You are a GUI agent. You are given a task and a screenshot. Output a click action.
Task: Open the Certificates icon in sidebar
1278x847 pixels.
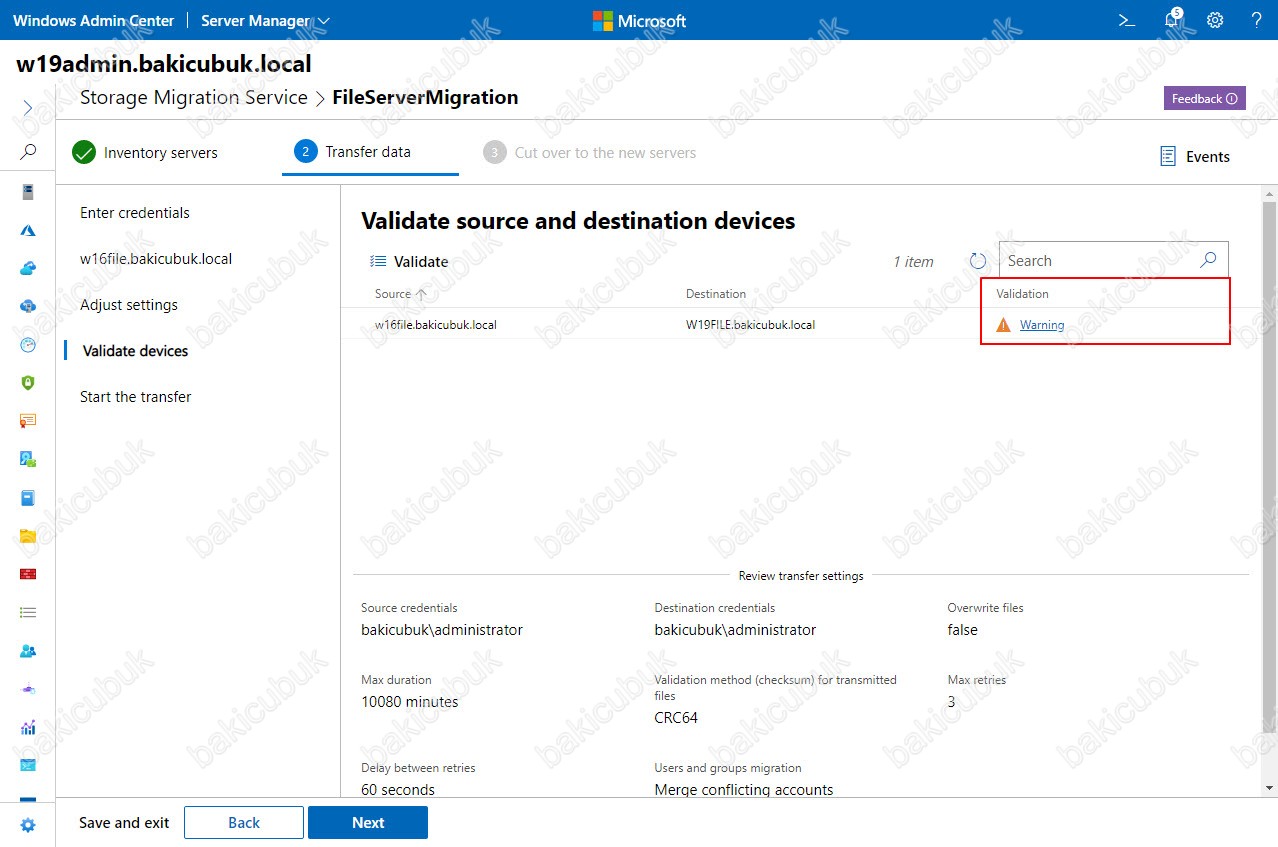[x=28, y=420]
